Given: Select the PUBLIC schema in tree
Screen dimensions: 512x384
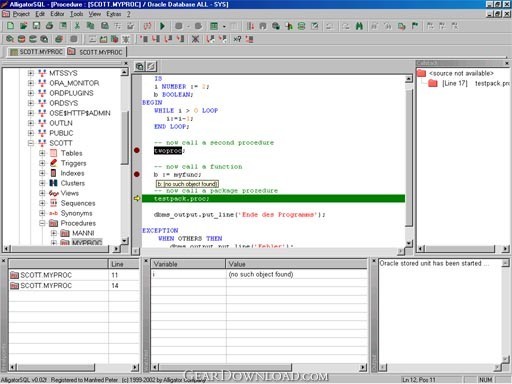Looking at the screenshot, I should [x=61, y=133].
